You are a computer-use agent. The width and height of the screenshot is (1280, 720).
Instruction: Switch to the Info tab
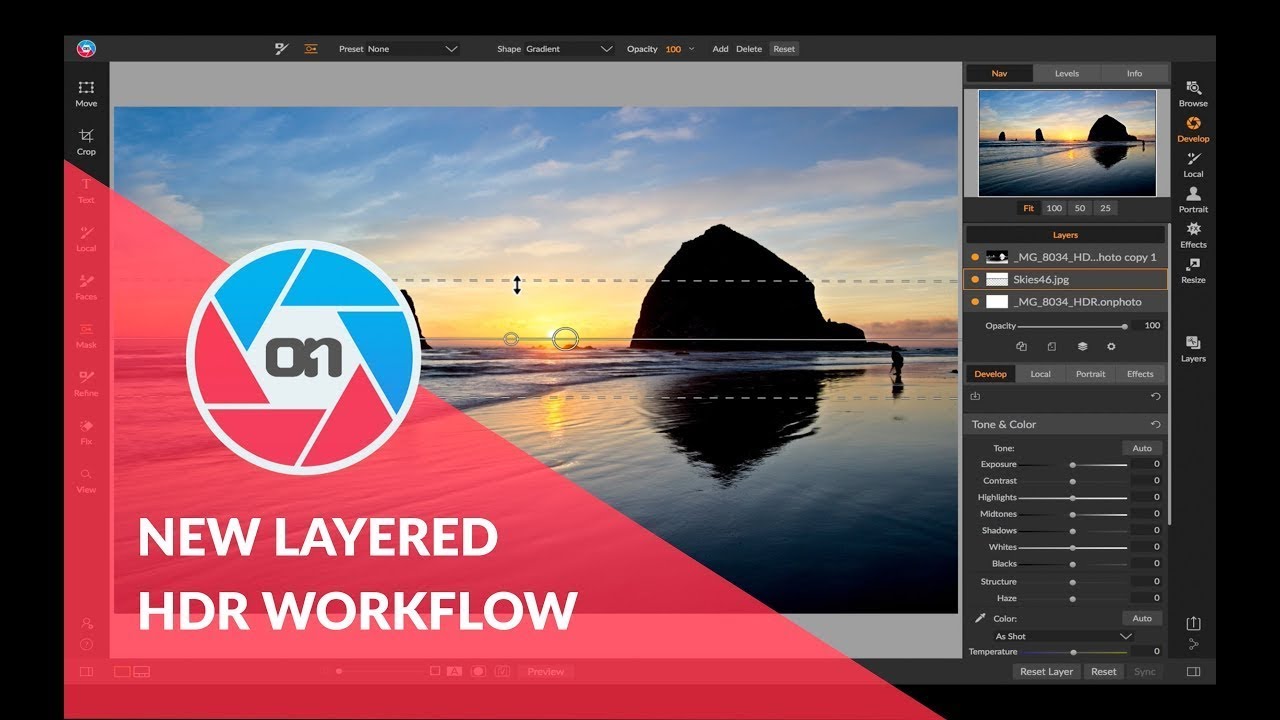pos(1134,73)
